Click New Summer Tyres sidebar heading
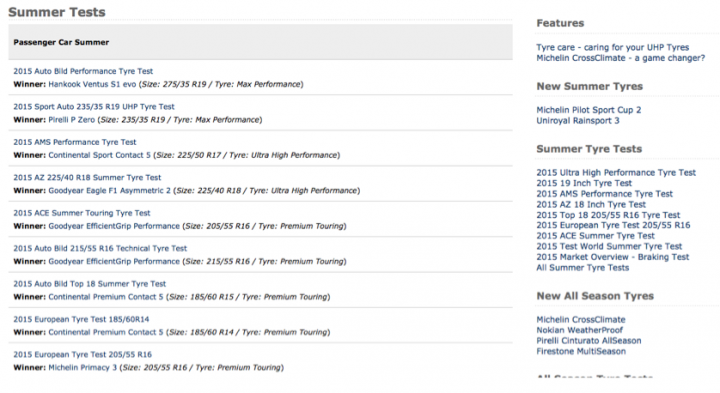720x393 pixels. tap(590, 86)
